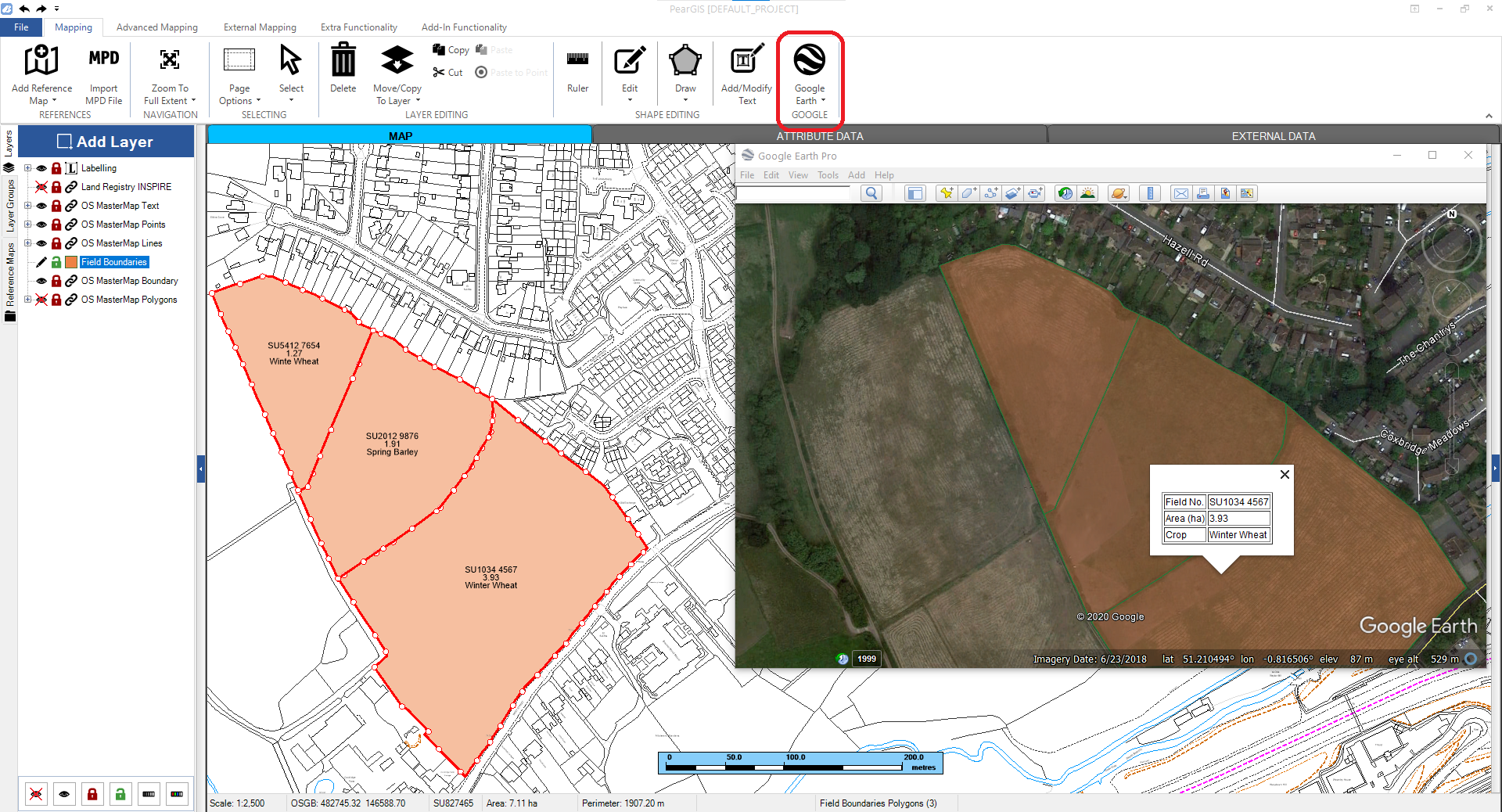
Task: Expand the Labelling layer tree node
Action: [x=27, y=168]
